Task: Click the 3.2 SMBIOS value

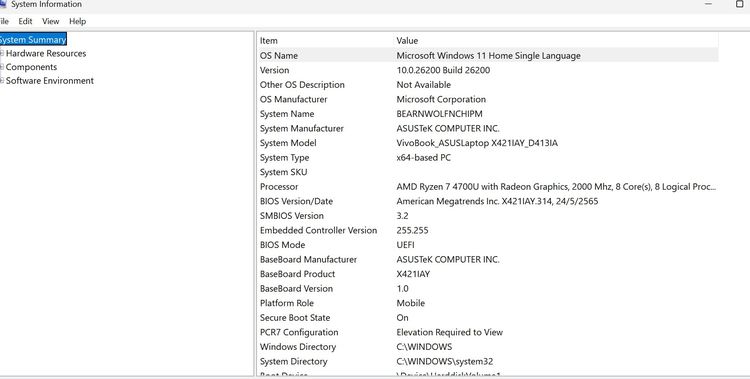Action: pyautogui.click(x=402, y=216)
